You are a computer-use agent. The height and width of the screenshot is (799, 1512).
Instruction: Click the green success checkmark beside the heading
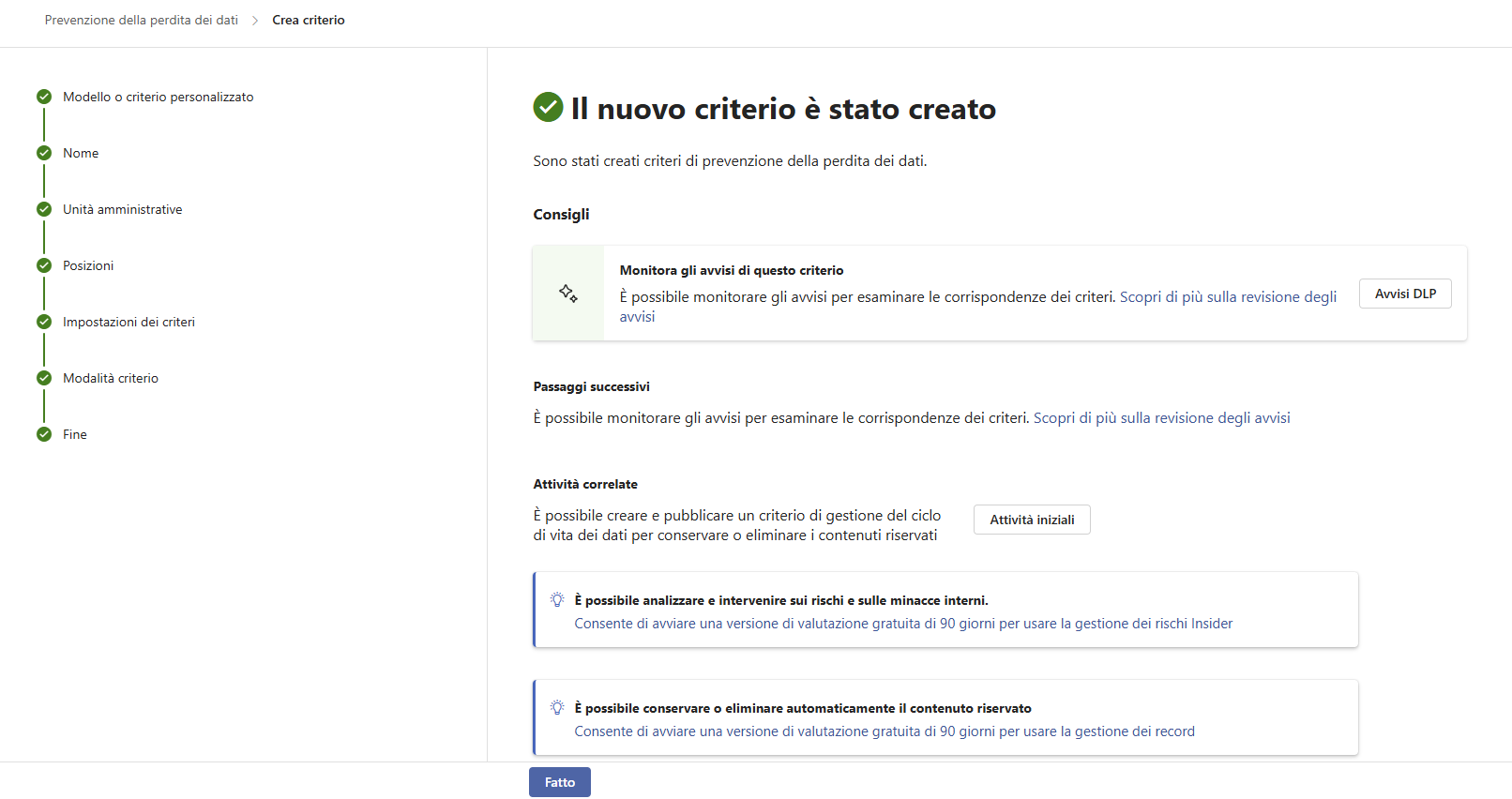548,108
